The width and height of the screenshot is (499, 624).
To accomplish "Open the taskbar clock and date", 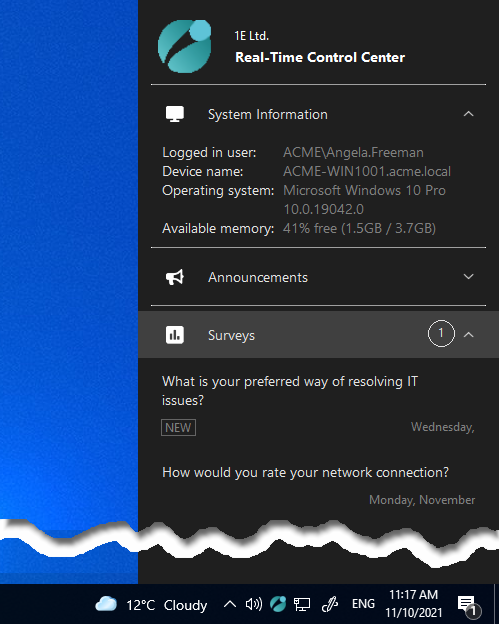I will coord(413,604).
